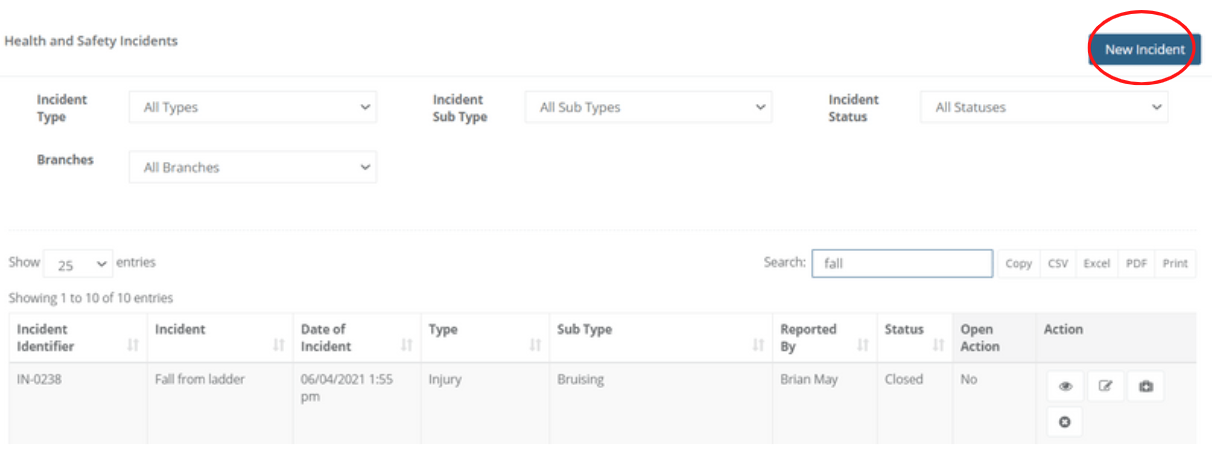Sort by Incident Identifier column arrows

132,346
